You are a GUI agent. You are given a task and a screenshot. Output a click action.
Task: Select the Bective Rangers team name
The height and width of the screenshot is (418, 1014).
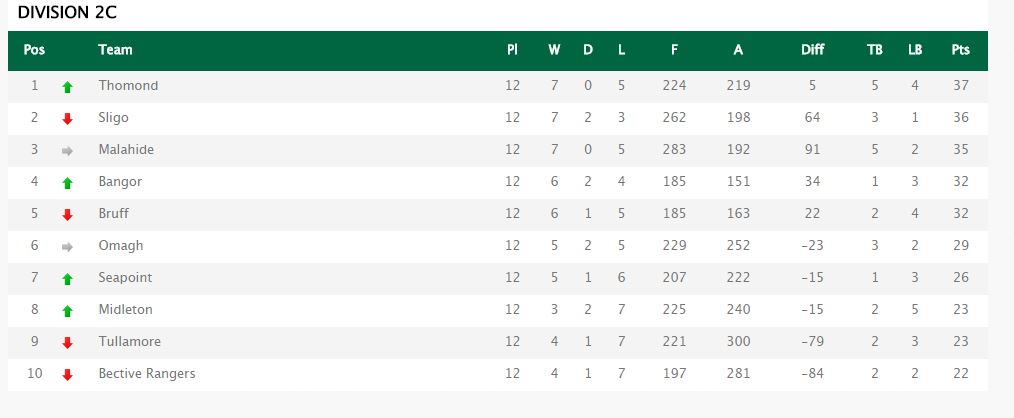(147, 374)
